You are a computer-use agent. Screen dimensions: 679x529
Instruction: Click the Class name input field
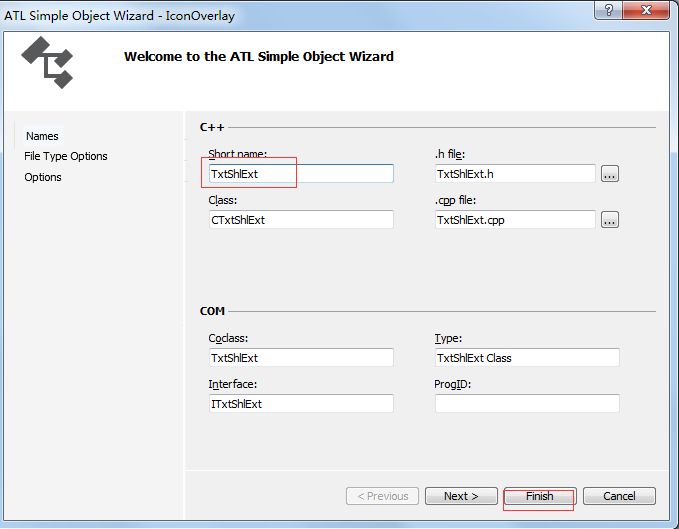point(300,220)
